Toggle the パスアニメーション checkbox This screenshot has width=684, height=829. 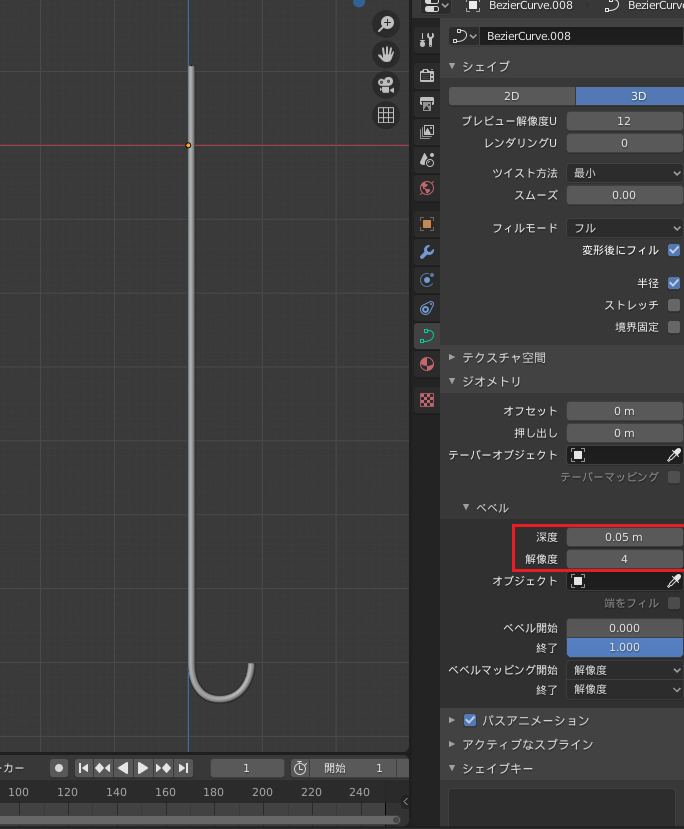pyautogui.click(x=469, y=720)
